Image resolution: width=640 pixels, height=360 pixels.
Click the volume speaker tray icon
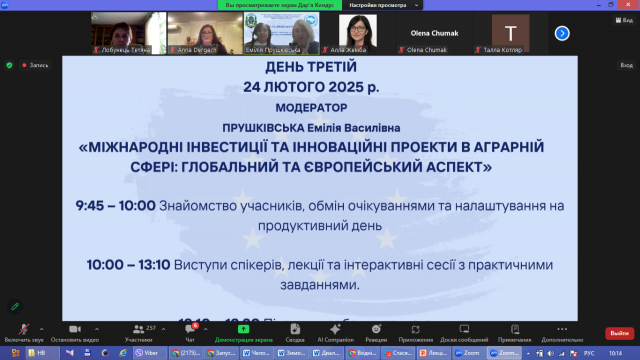pos(551,353)
